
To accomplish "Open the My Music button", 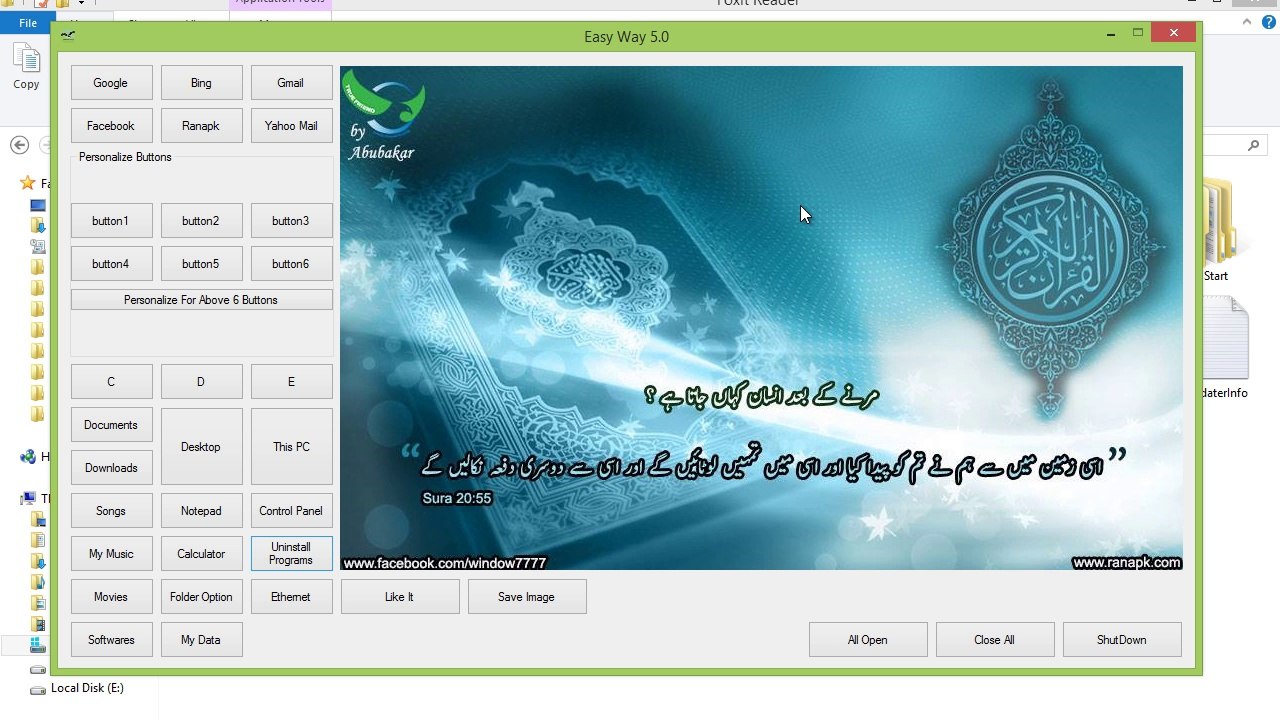I will 111,554.
